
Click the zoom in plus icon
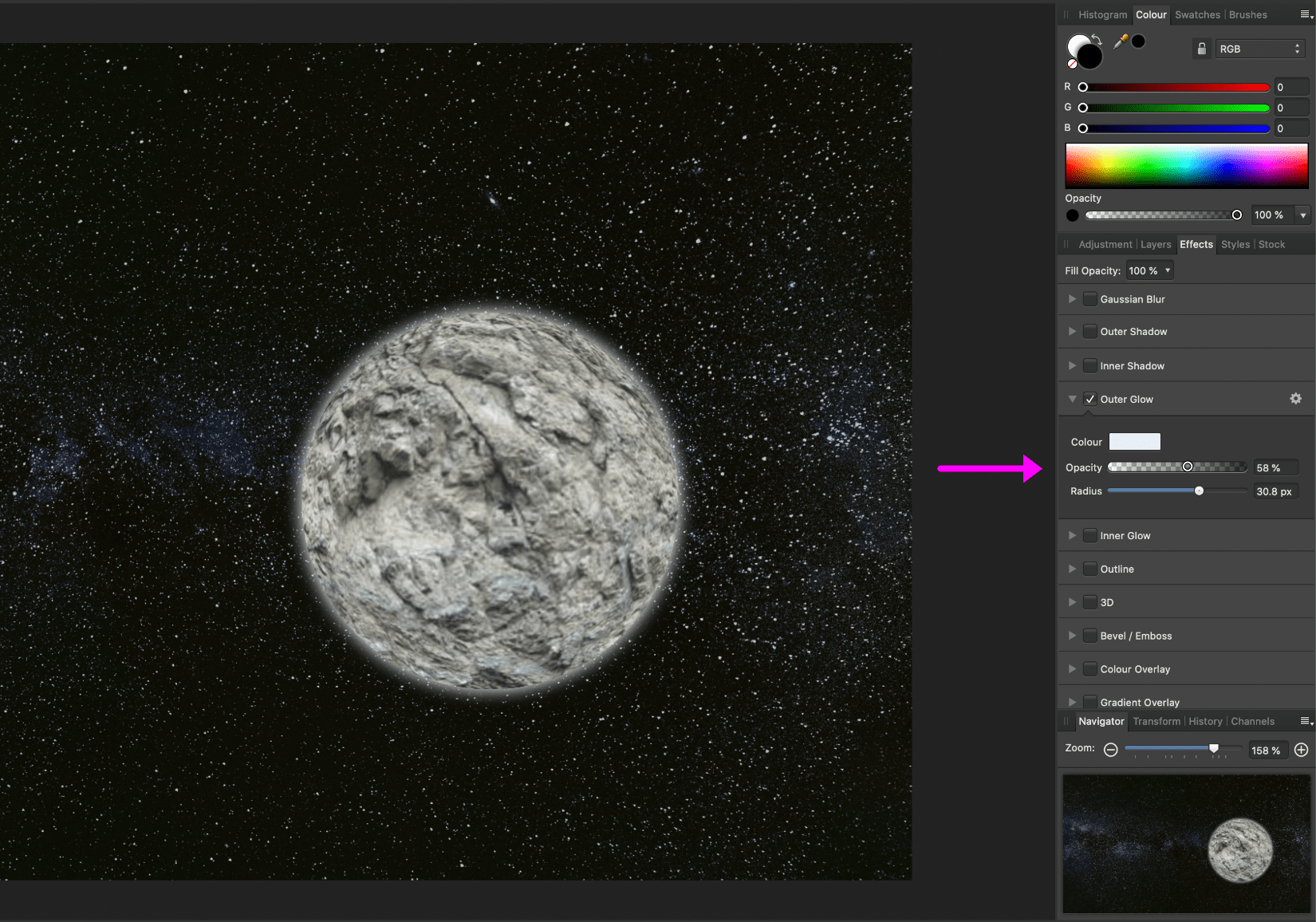click(1301, 750)
